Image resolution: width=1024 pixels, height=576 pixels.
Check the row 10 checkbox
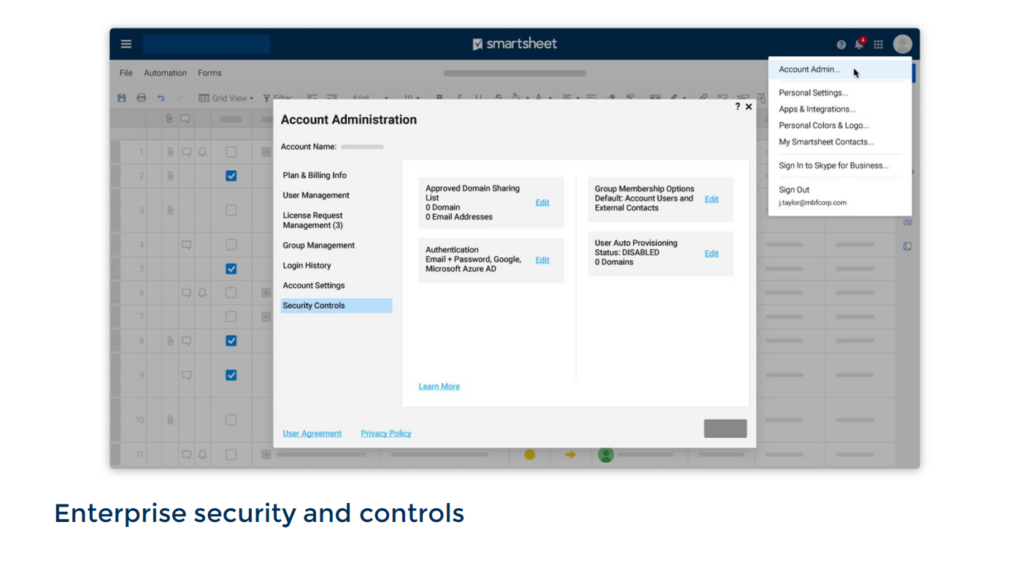point(231,420)
